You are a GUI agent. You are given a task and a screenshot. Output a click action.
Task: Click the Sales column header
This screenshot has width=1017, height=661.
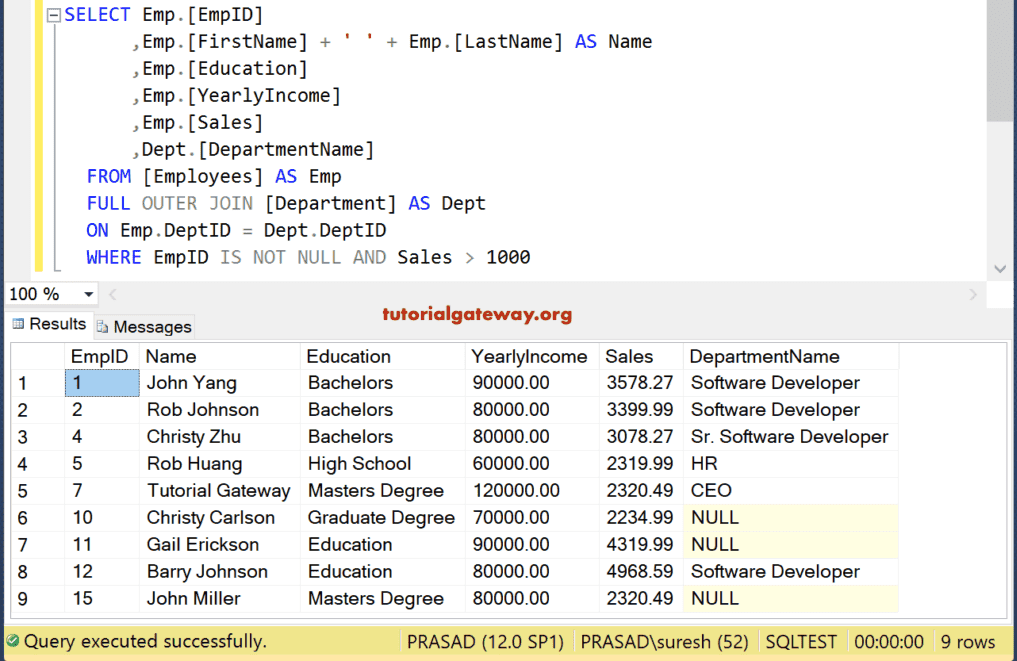tap(629, 356)
